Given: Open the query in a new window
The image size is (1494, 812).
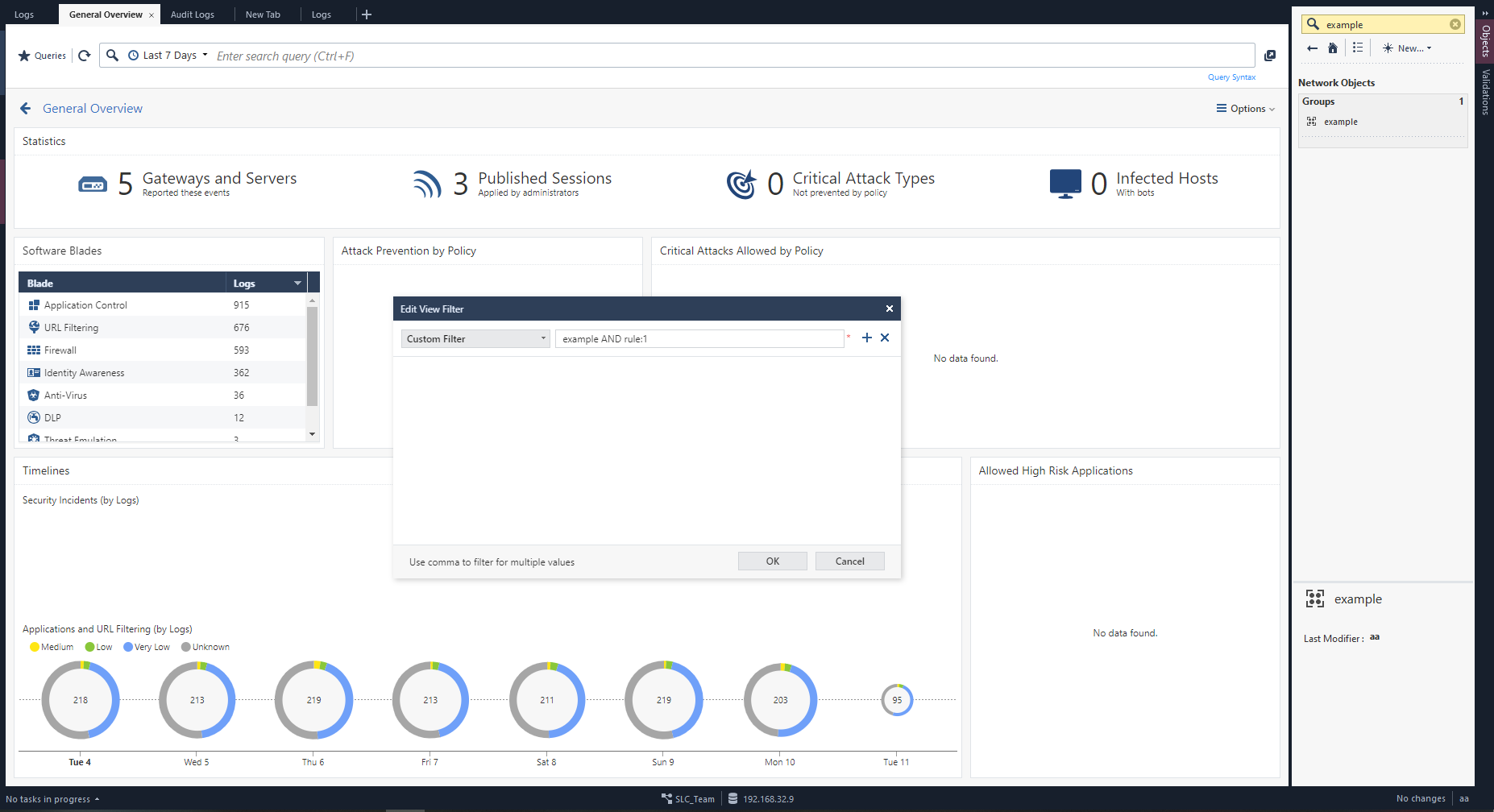Looking at the screenshot, I should pos(1270,56).
